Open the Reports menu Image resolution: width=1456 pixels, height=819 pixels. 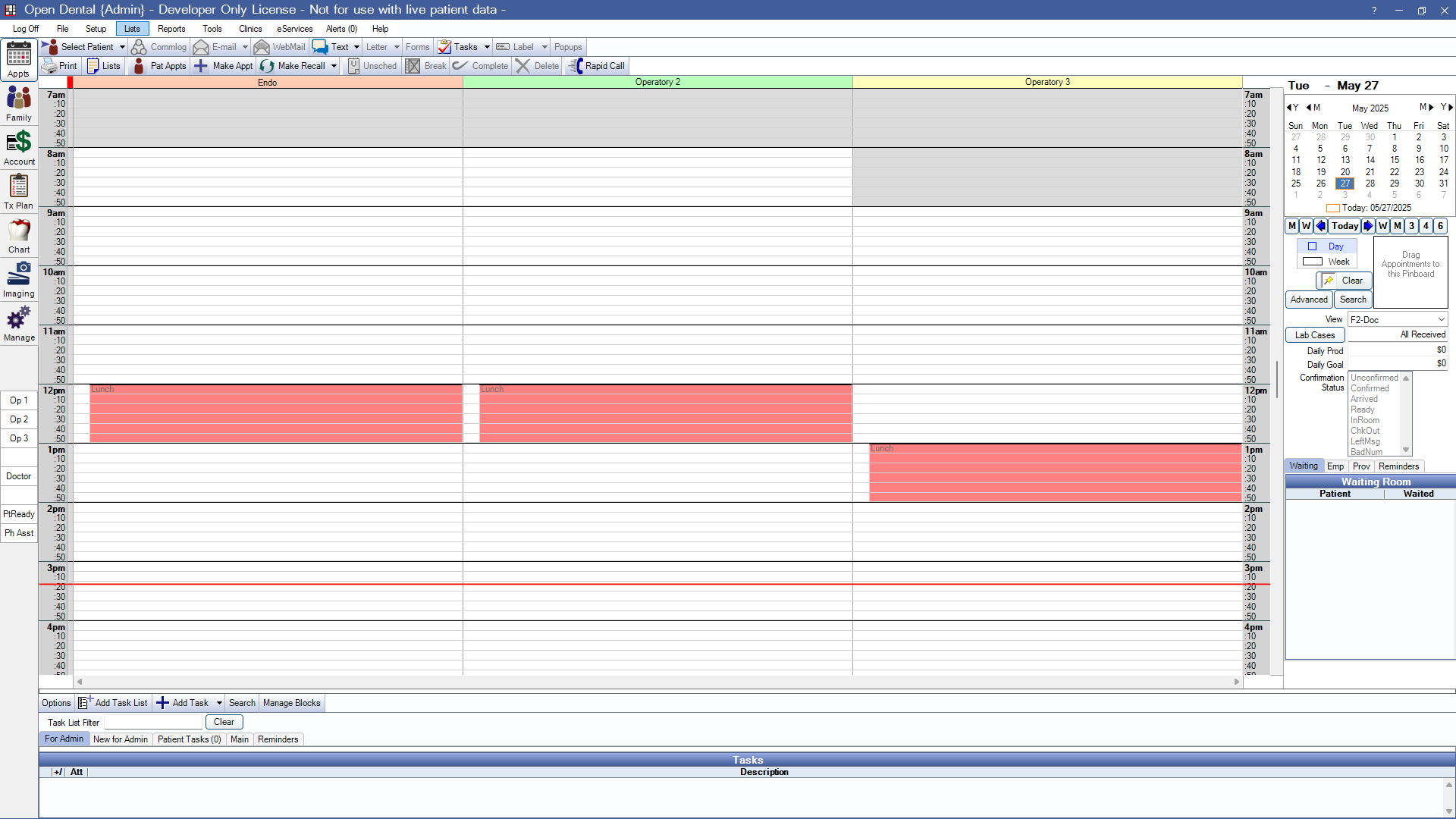tap(171, 29)
